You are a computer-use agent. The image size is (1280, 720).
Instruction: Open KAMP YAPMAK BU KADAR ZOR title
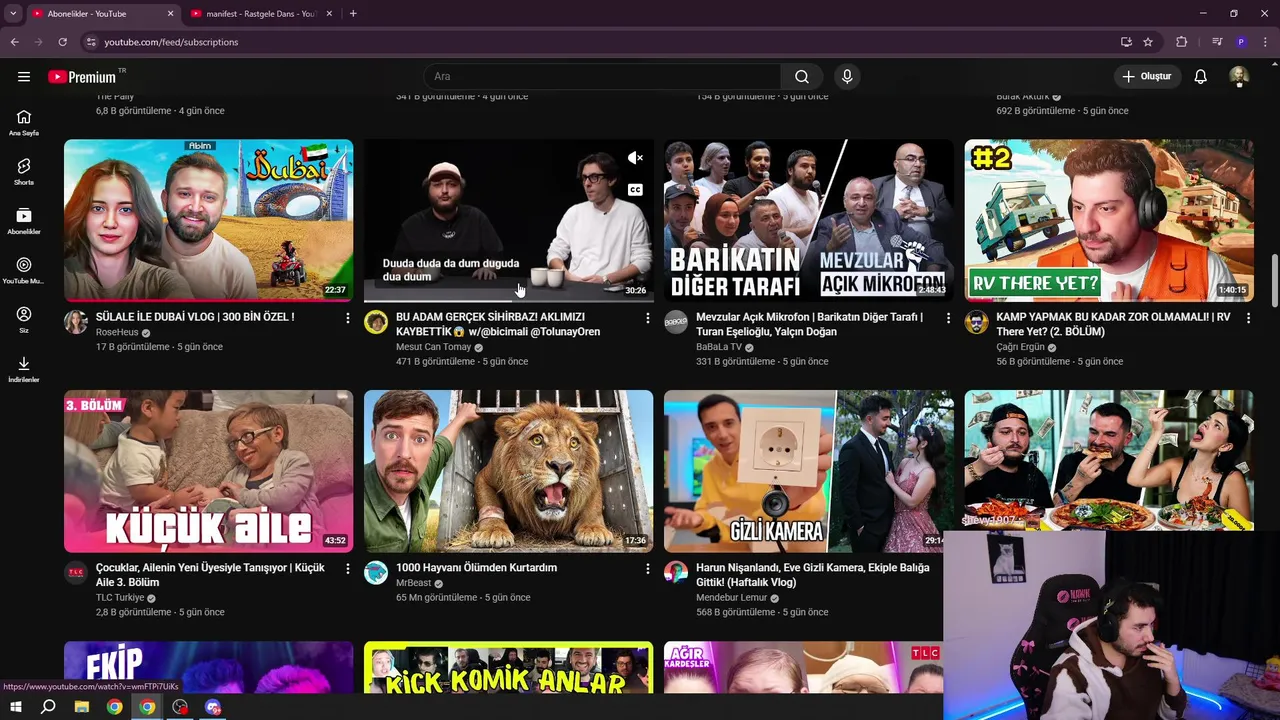click(x=1113, y=324)
